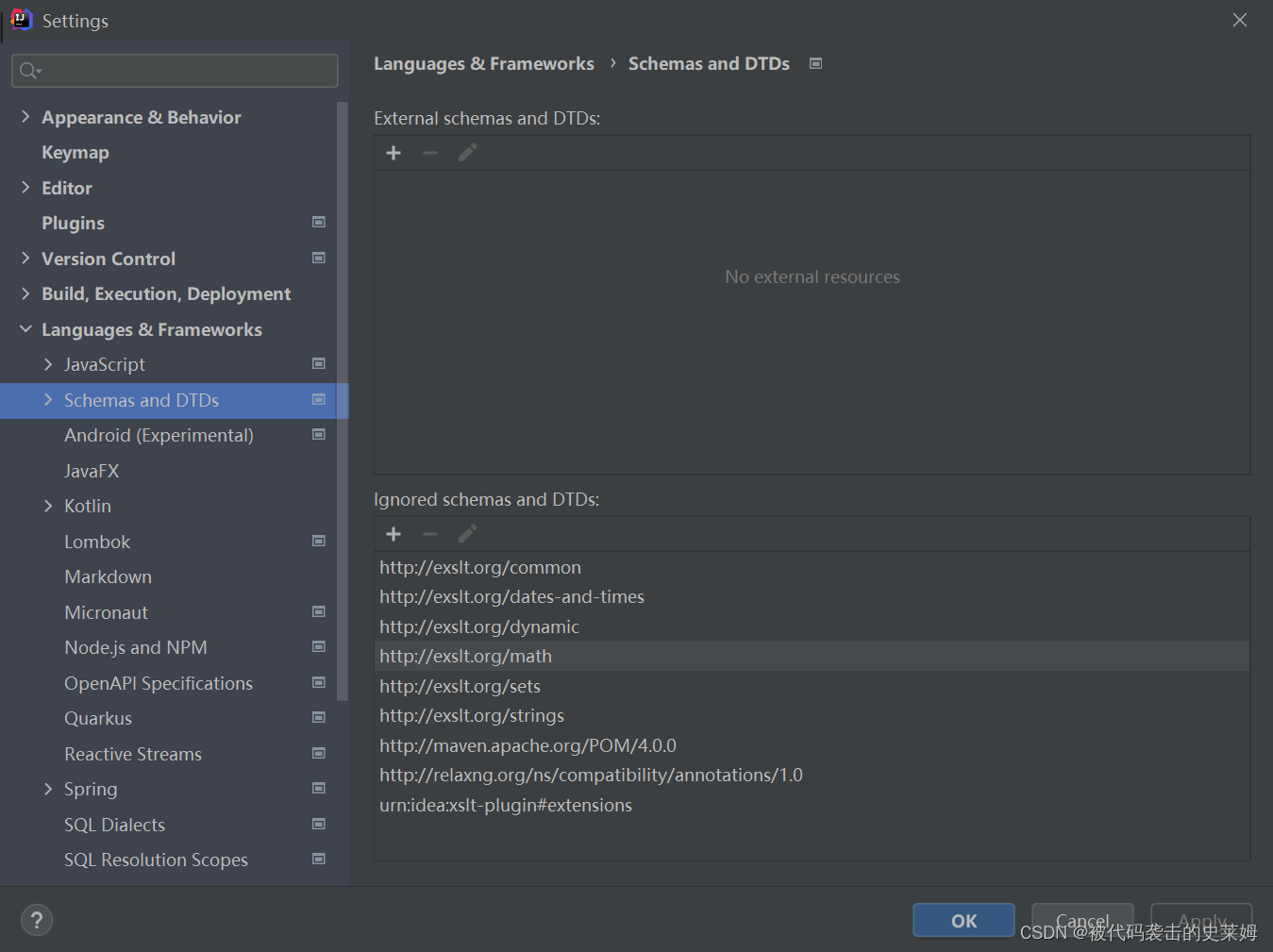Add an ignored schema with the plus icon
1273x952 pixels.
click(x=394, y=534)
